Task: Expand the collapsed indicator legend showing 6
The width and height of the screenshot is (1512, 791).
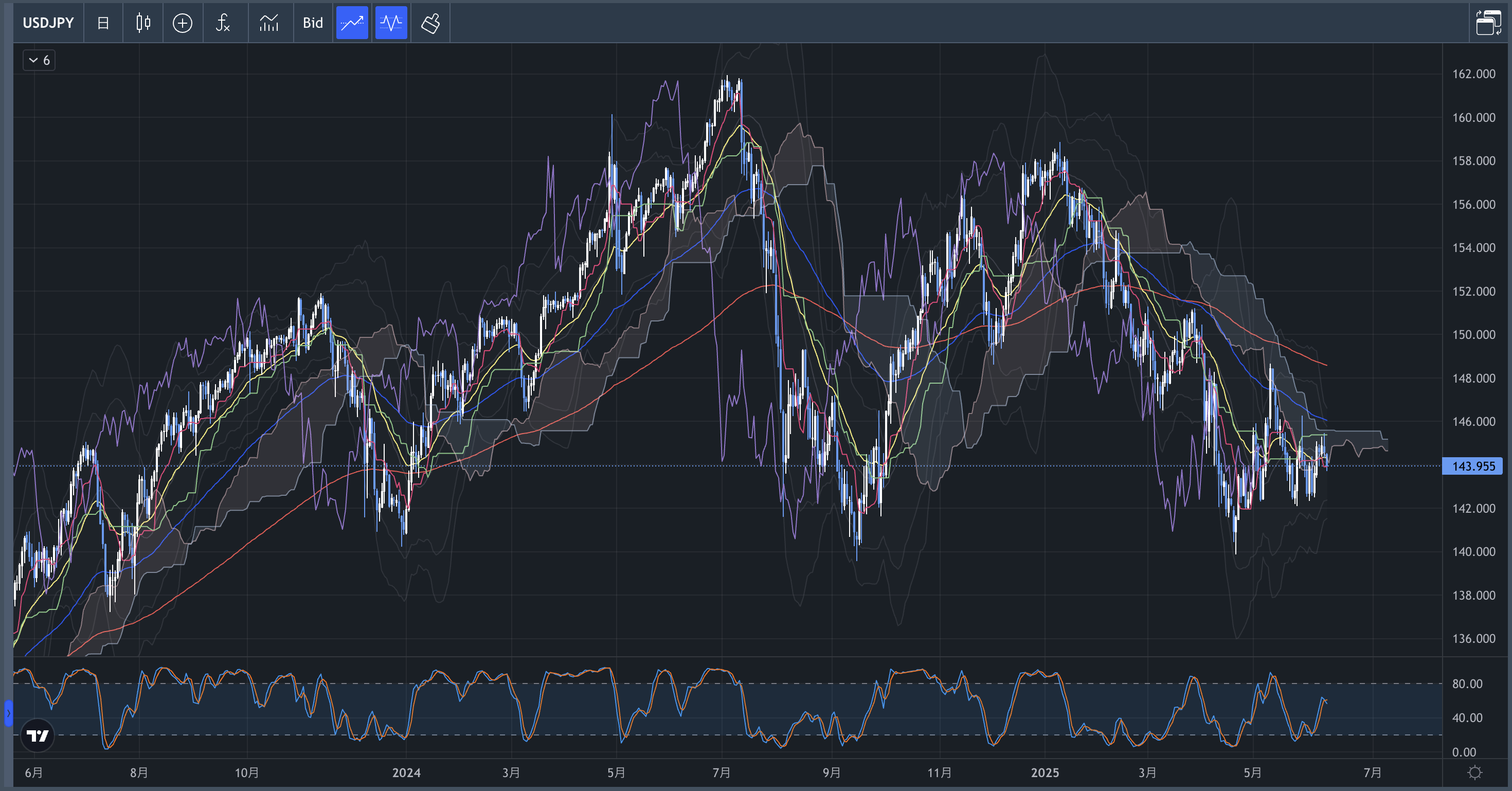Action: click(x=39, y=61)
